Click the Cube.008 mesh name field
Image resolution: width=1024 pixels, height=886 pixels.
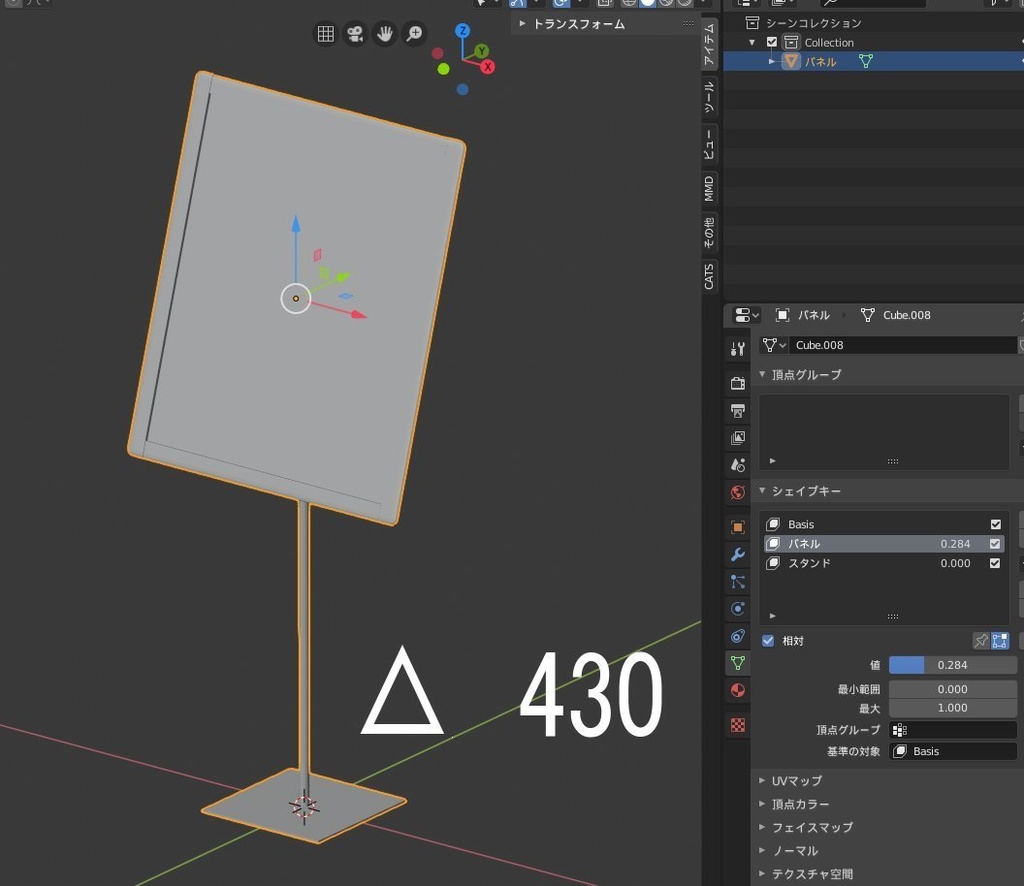pyautogui.click(x=902, y=345)
